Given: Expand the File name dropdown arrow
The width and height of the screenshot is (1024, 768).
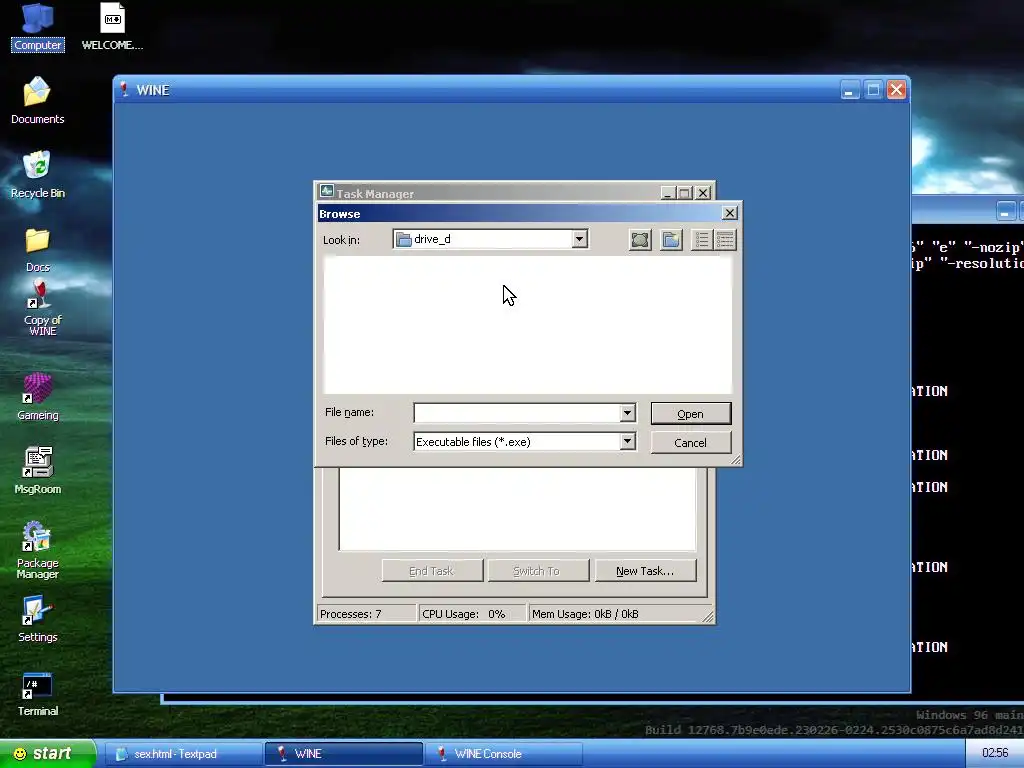Looking at the screenshot, I should click(x=627, y=413).
